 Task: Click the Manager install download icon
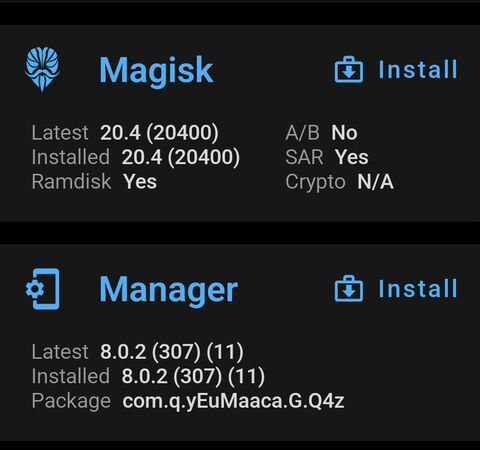tap(349, 288)
